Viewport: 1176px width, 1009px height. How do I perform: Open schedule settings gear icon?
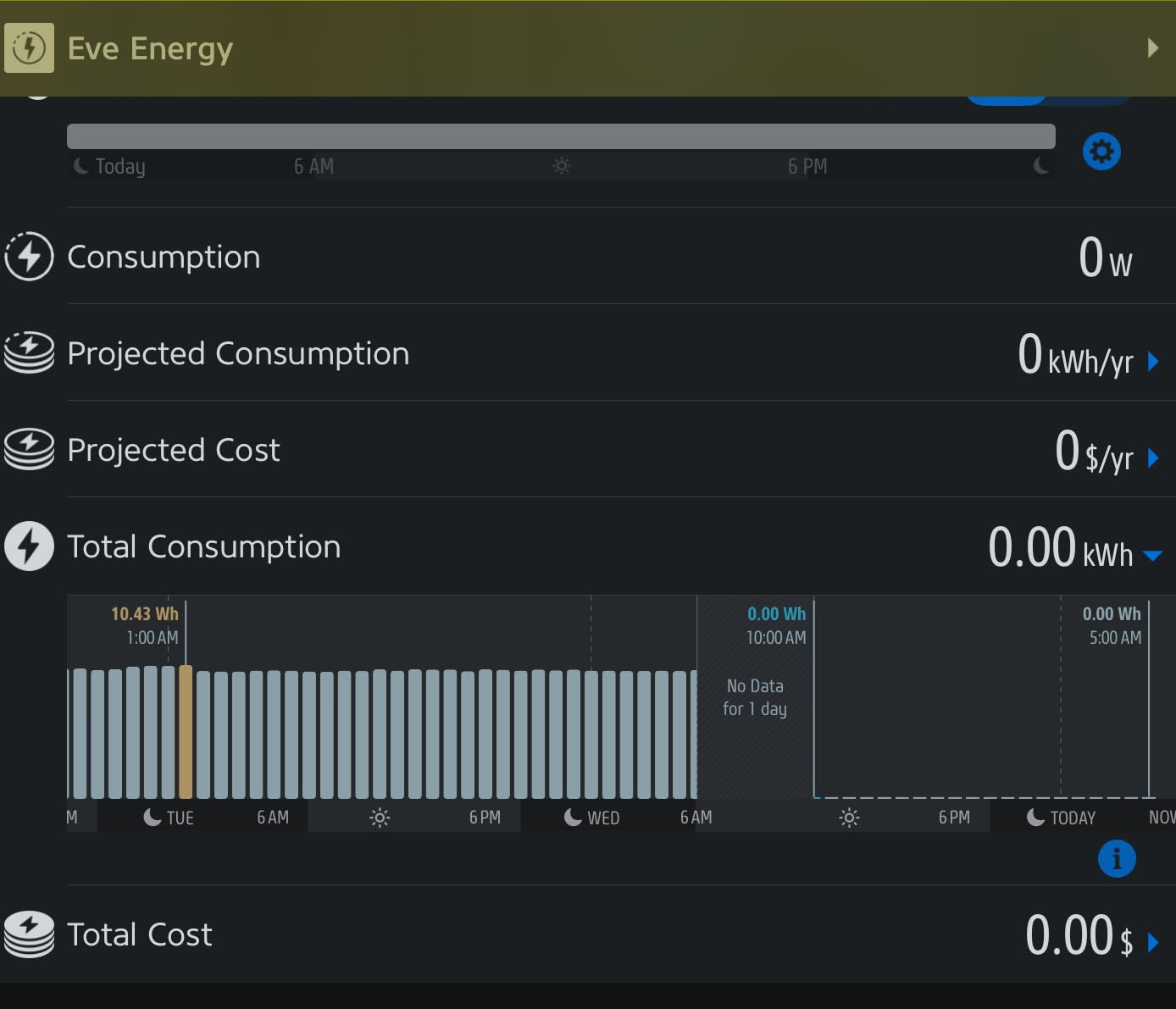(x=1101, y=152)
